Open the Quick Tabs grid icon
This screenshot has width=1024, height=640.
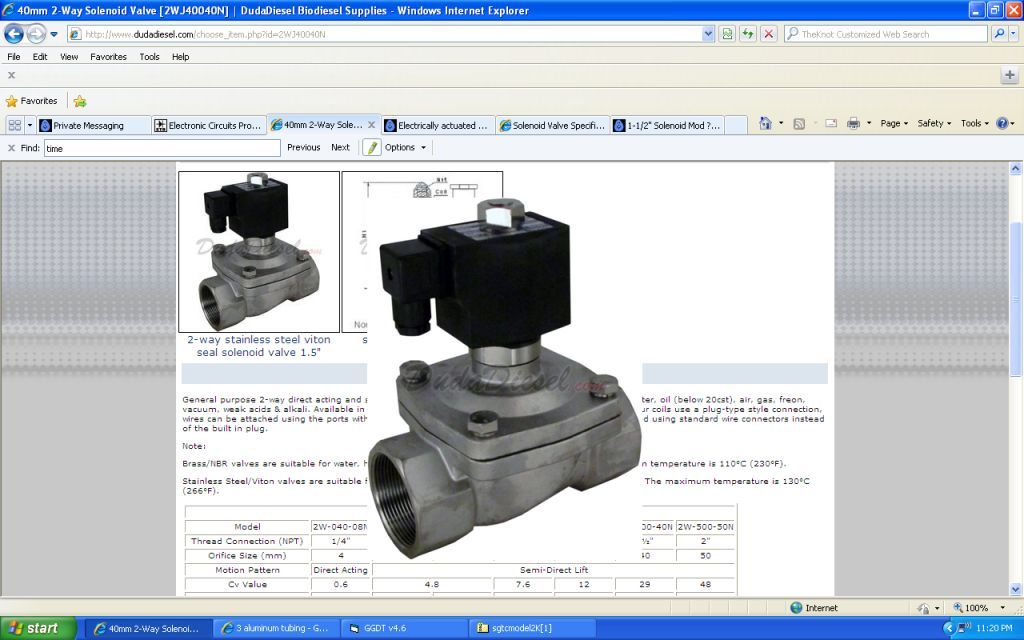click(x=14, y=125)
